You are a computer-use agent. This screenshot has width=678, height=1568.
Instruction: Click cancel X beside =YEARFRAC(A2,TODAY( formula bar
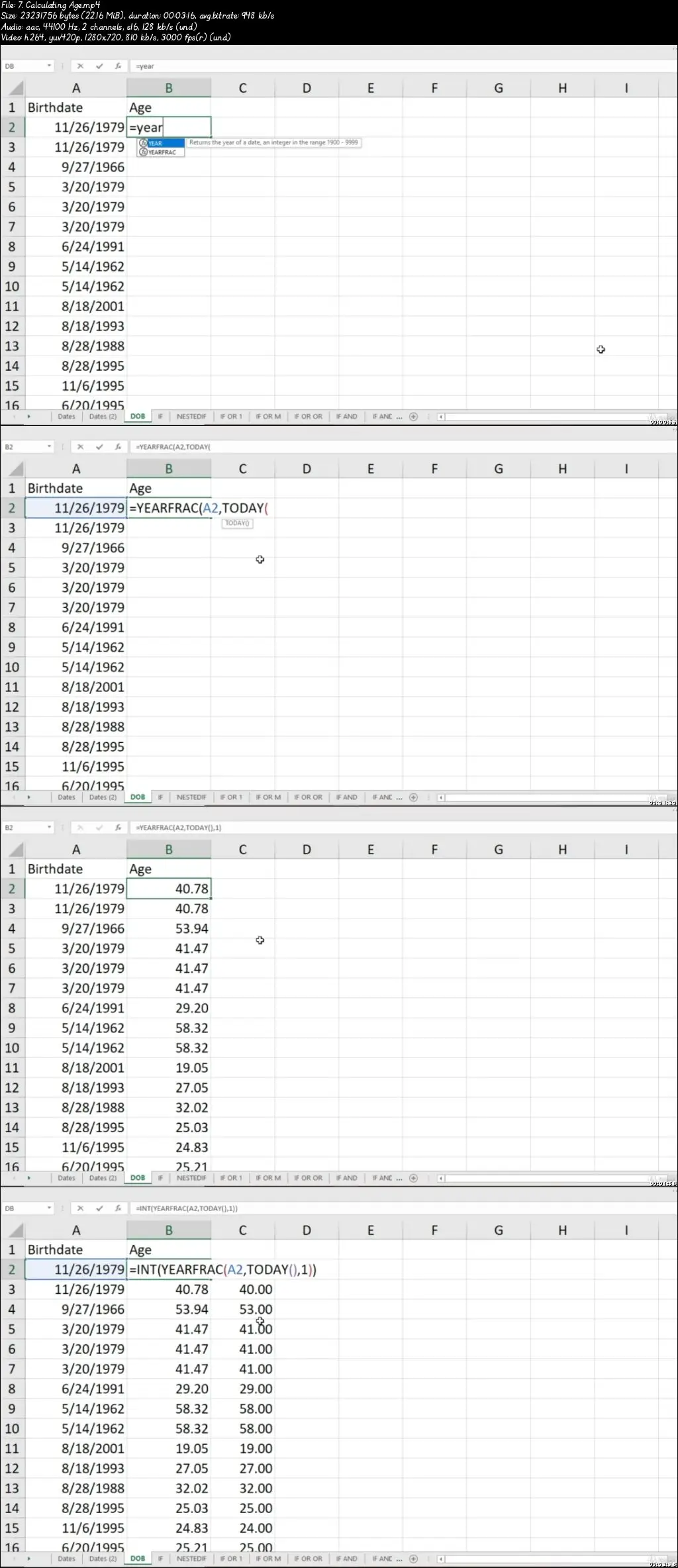point(80,447)
